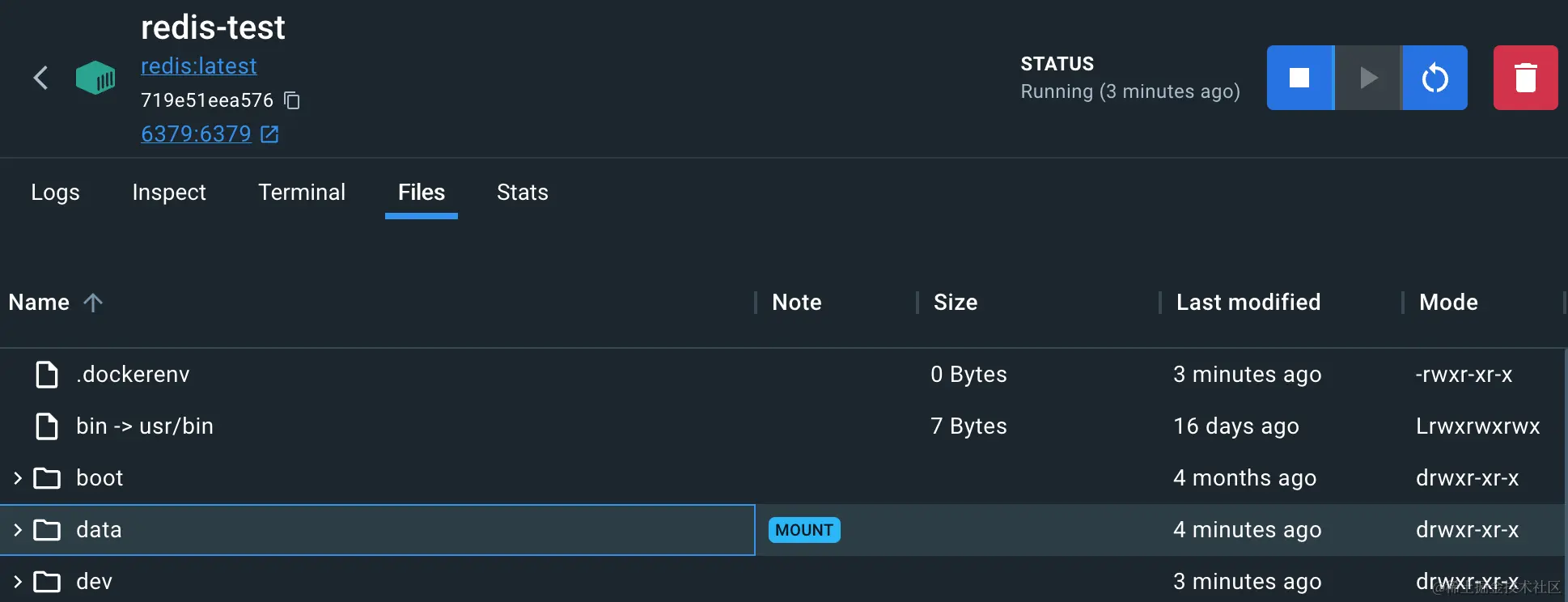This screenshot has width=1568, height=602.
Task: Select the data row name
Action: pyautogui.click(x=99, y=529)
